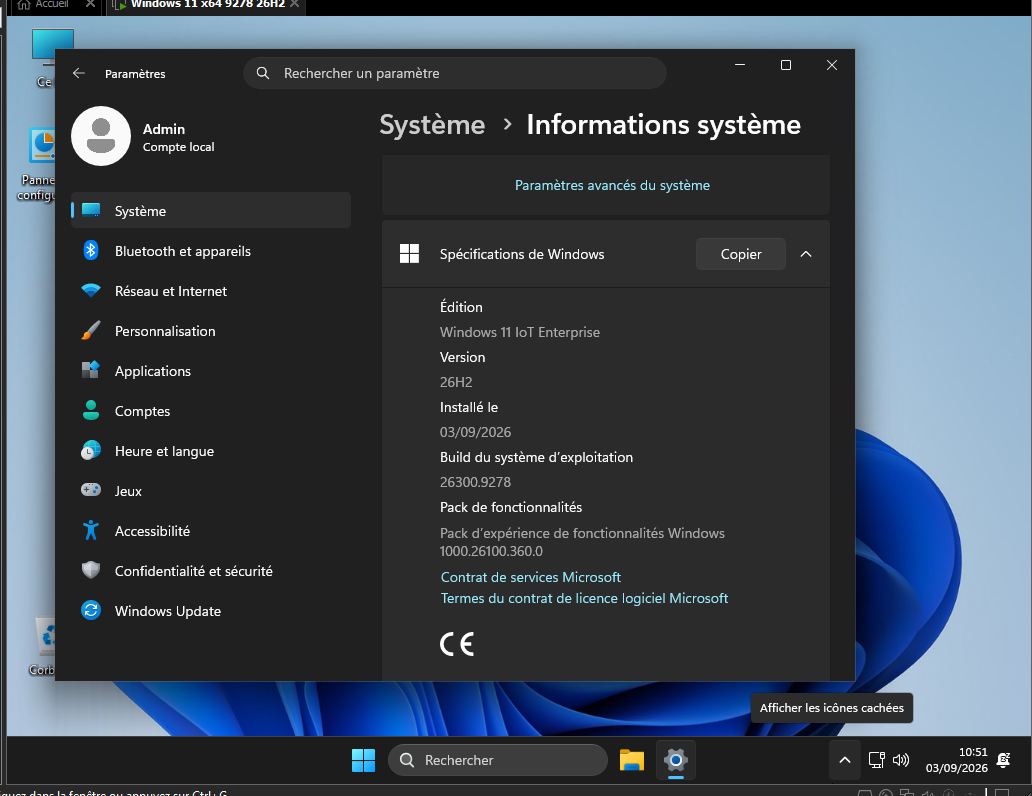Click Panneau de configuration desktop icon
The height and width of the screenshot is (796, 1032).
coord(38,165)
